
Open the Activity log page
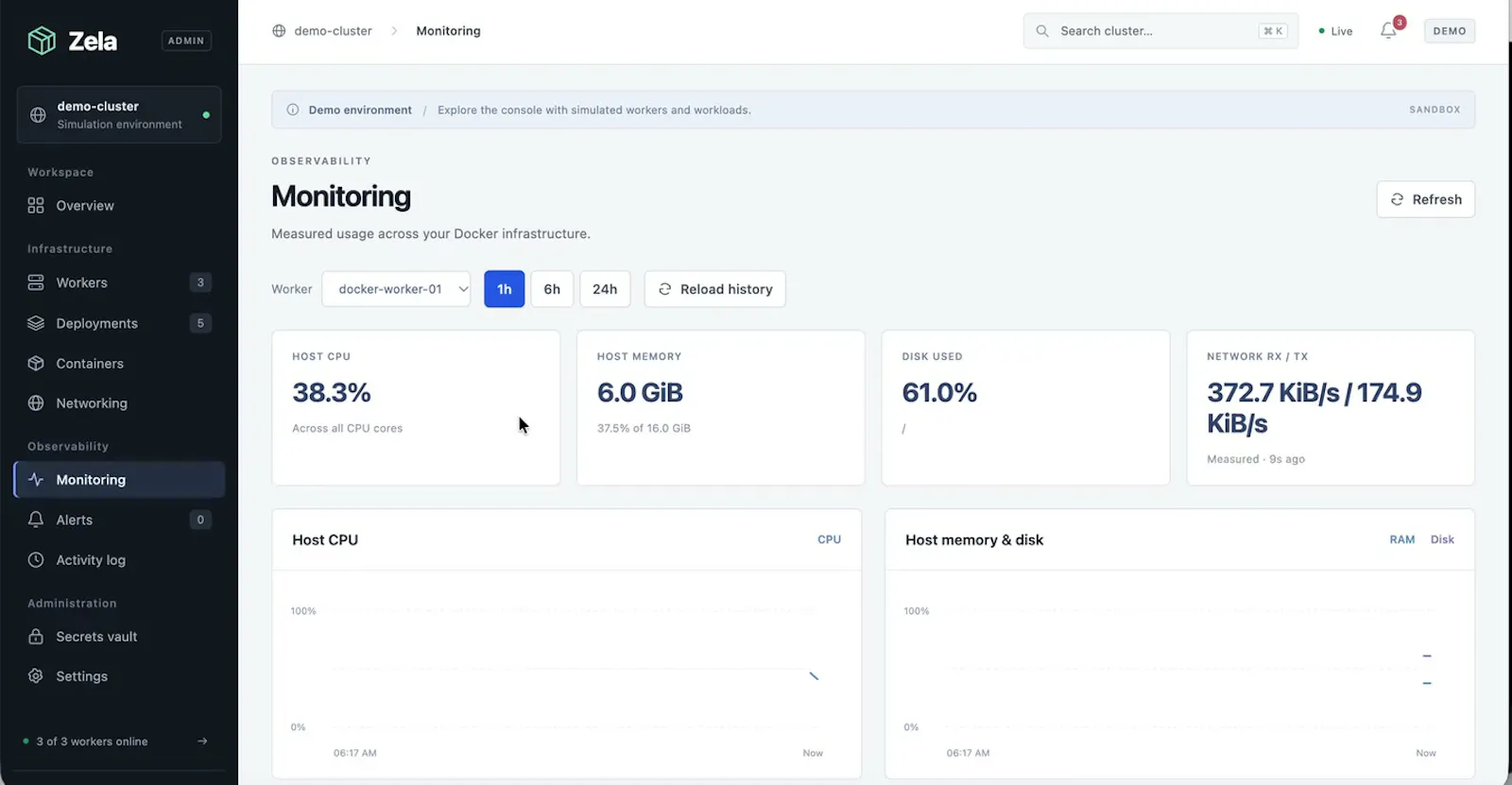pos(119,560)
